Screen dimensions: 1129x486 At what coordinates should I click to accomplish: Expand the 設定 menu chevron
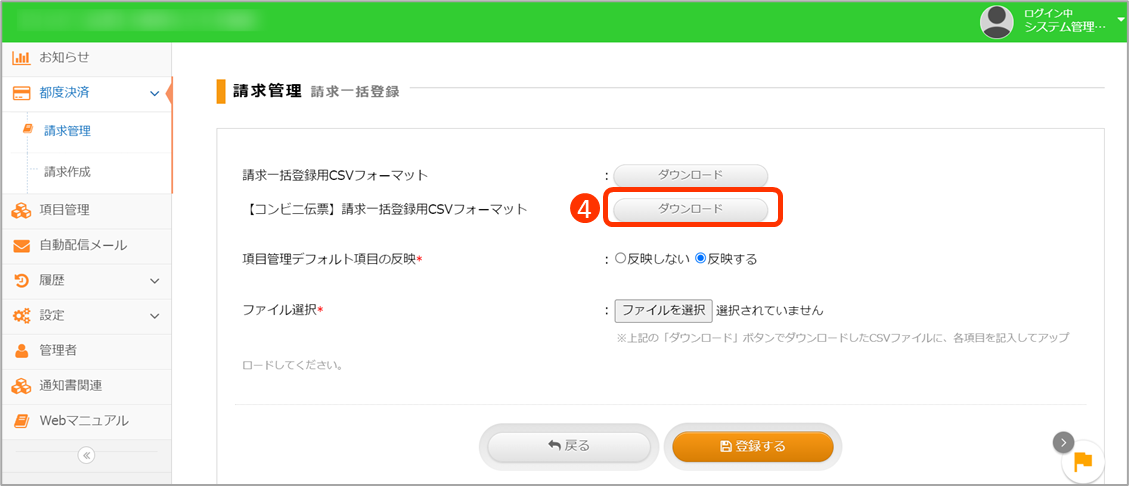tap(154, 316)
